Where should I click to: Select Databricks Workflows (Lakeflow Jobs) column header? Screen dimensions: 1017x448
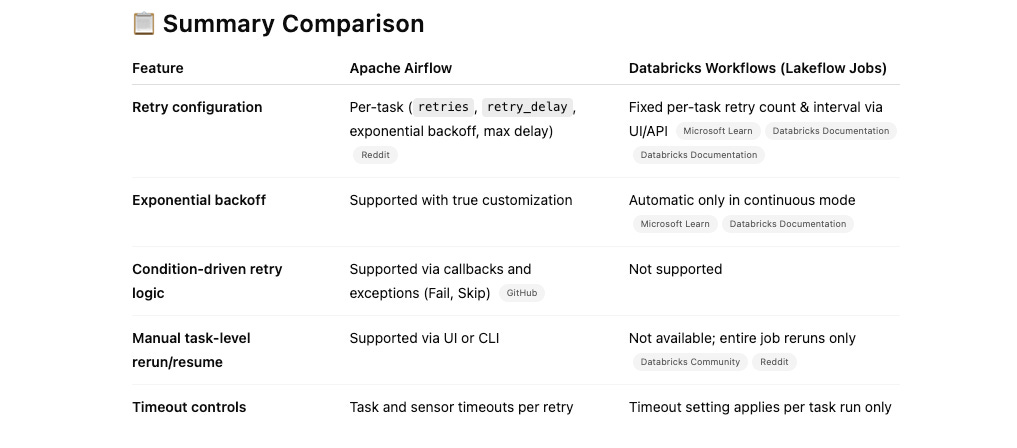click(x=758, y=68)
